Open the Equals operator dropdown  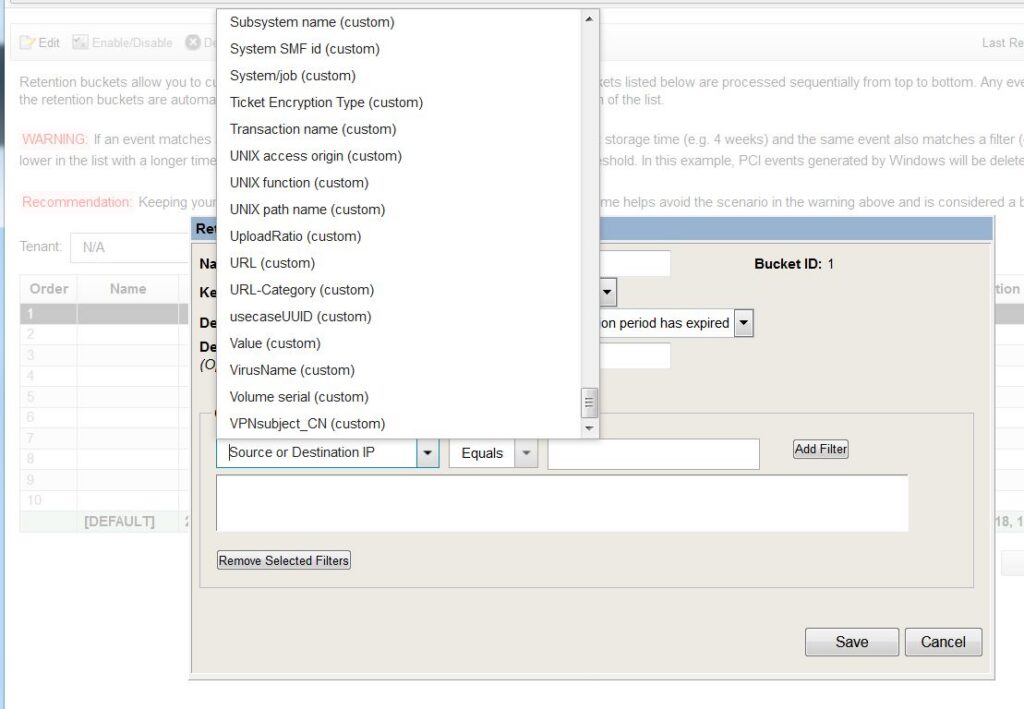pos(526,453)
